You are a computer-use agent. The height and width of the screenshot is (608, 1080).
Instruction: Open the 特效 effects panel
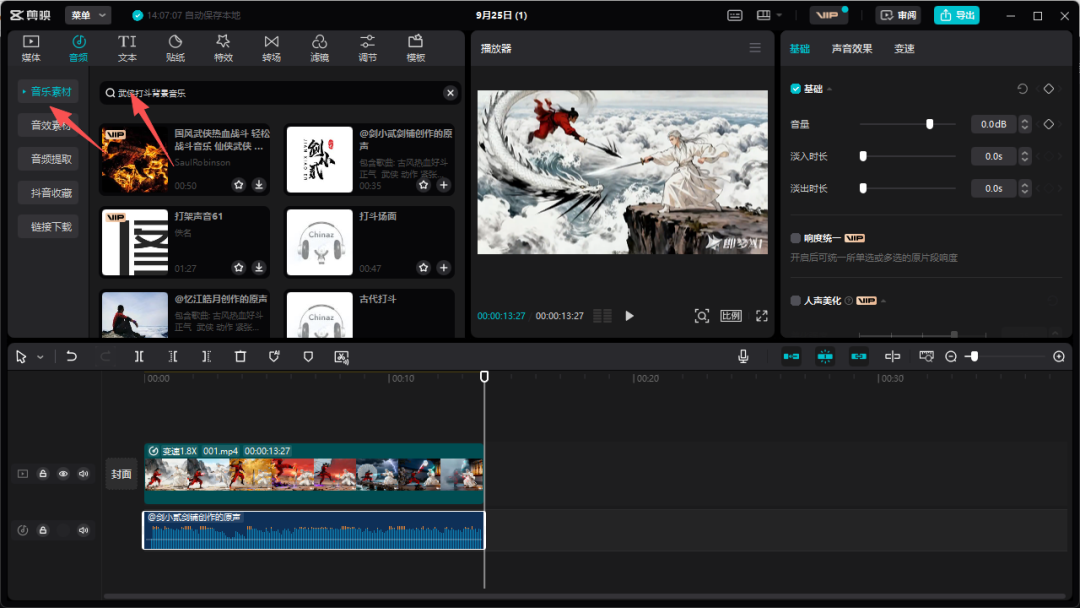(x=223, y=48)
